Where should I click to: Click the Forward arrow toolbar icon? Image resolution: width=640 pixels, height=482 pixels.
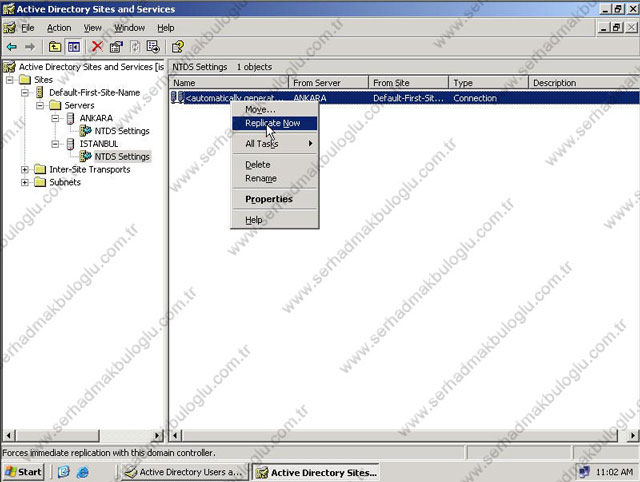tap(30, 47)
